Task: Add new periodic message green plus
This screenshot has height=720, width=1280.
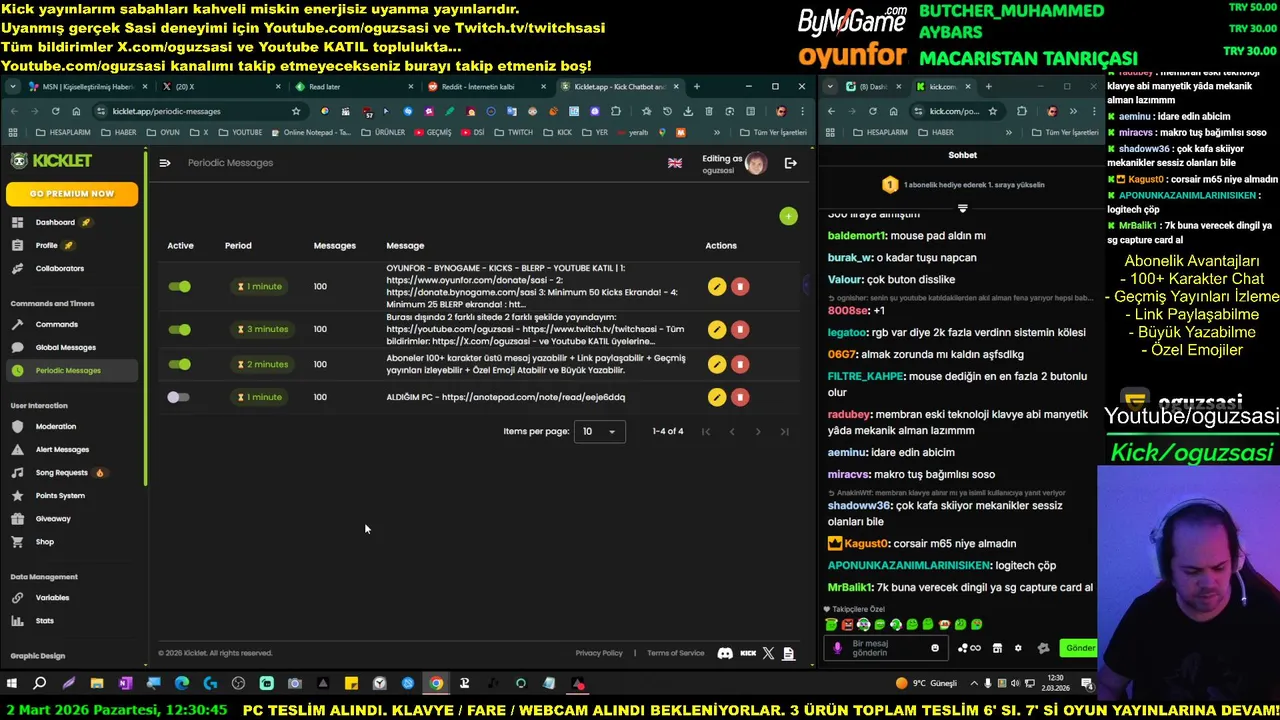Action: pos(789,216)
